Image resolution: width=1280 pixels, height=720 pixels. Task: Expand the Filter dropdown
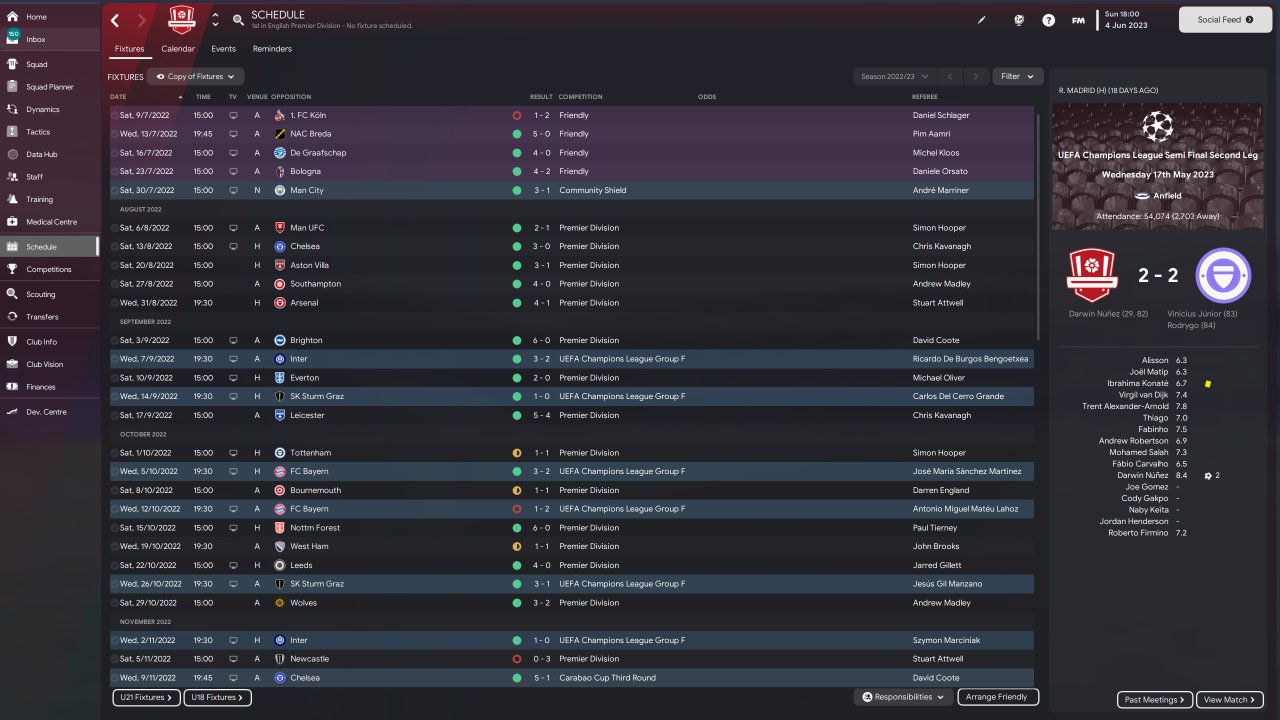[x=1017, y=76]
